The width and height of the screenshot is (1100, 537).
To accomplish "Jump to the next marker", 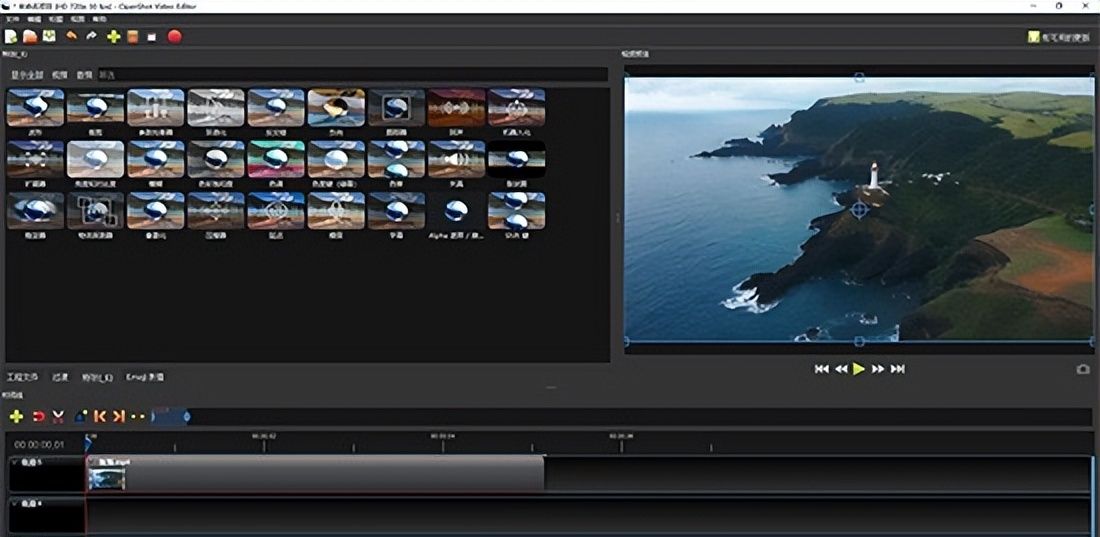I will tap(119, 416).
